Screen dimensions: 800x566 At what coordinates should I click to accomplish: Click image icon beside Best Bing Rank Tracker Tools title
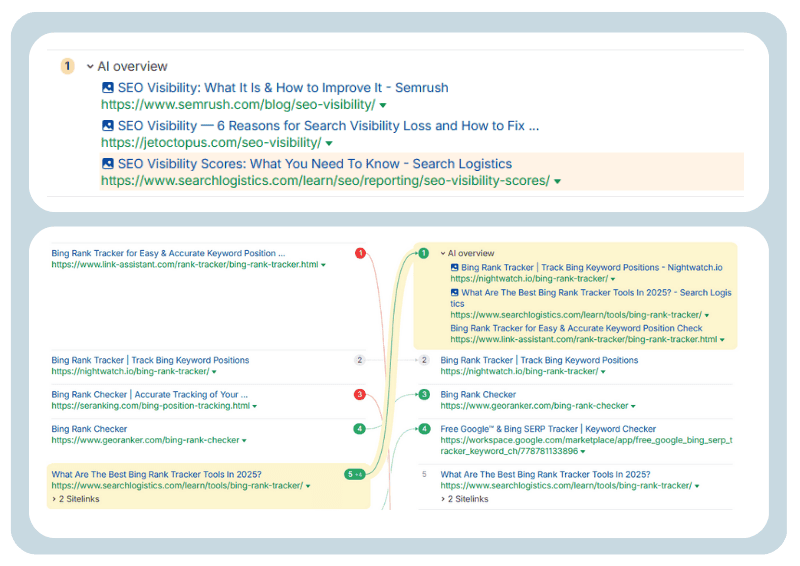pos(455,292)
